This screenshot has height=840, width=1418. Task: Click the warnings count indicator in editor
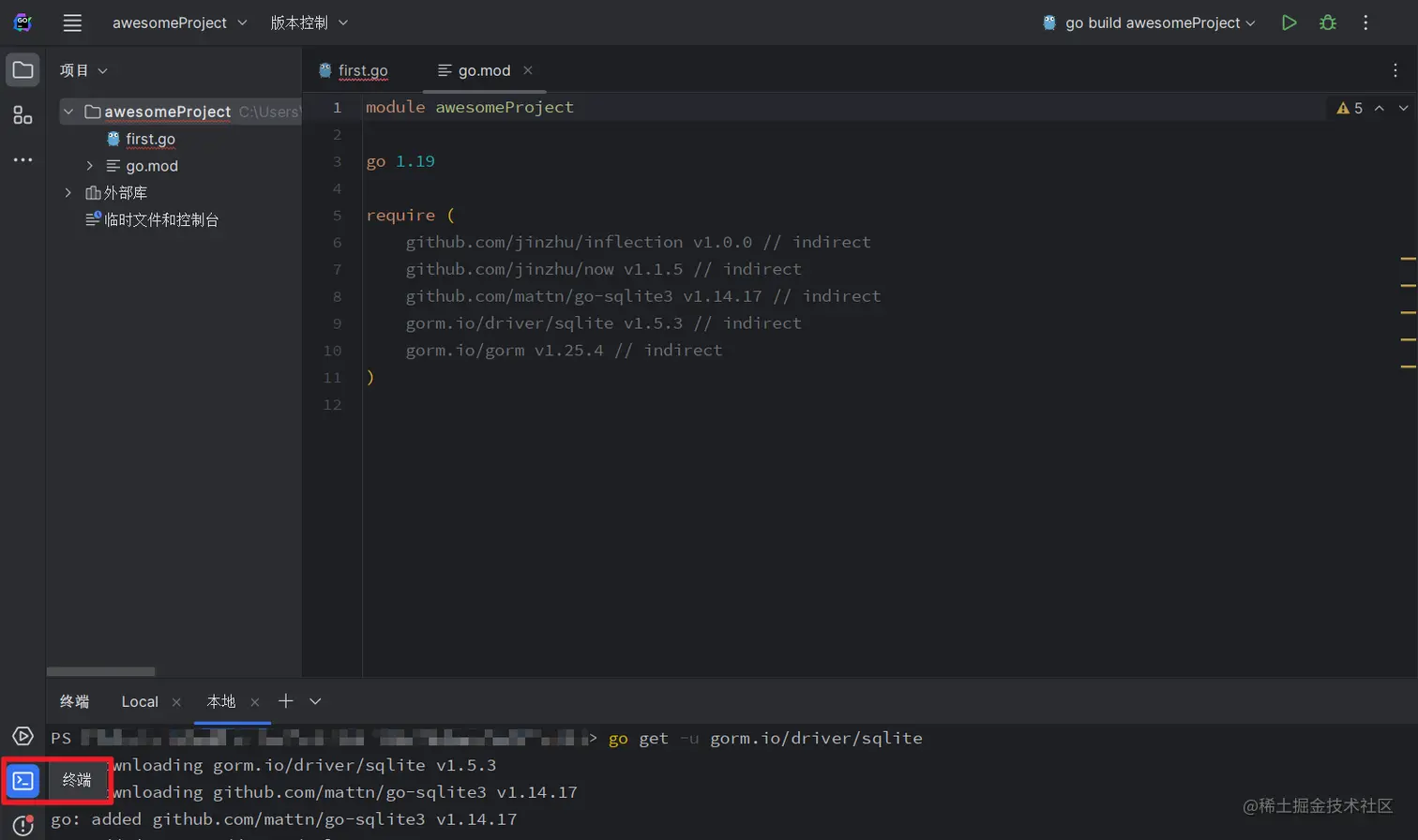pos(1350,108)
